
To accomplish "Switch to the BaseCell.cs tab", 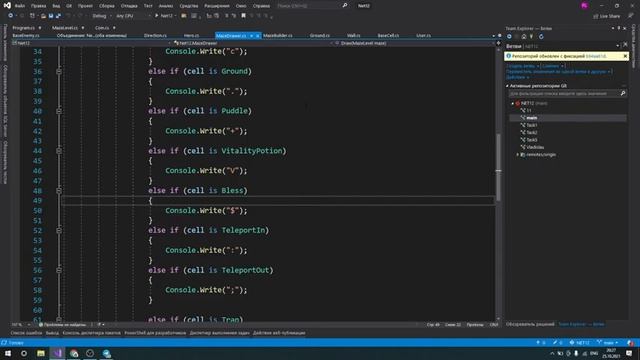I will tap(388, 36).
